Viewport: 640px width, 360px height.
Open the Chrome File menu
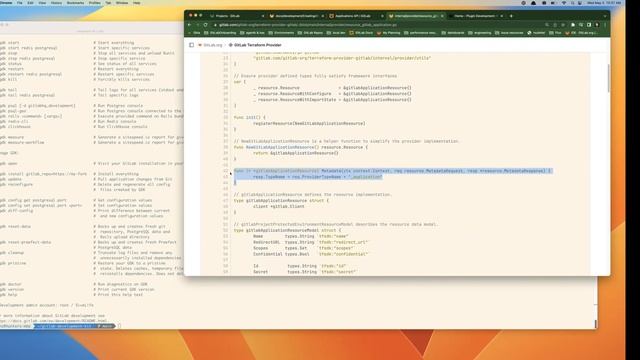pos(20,3)
